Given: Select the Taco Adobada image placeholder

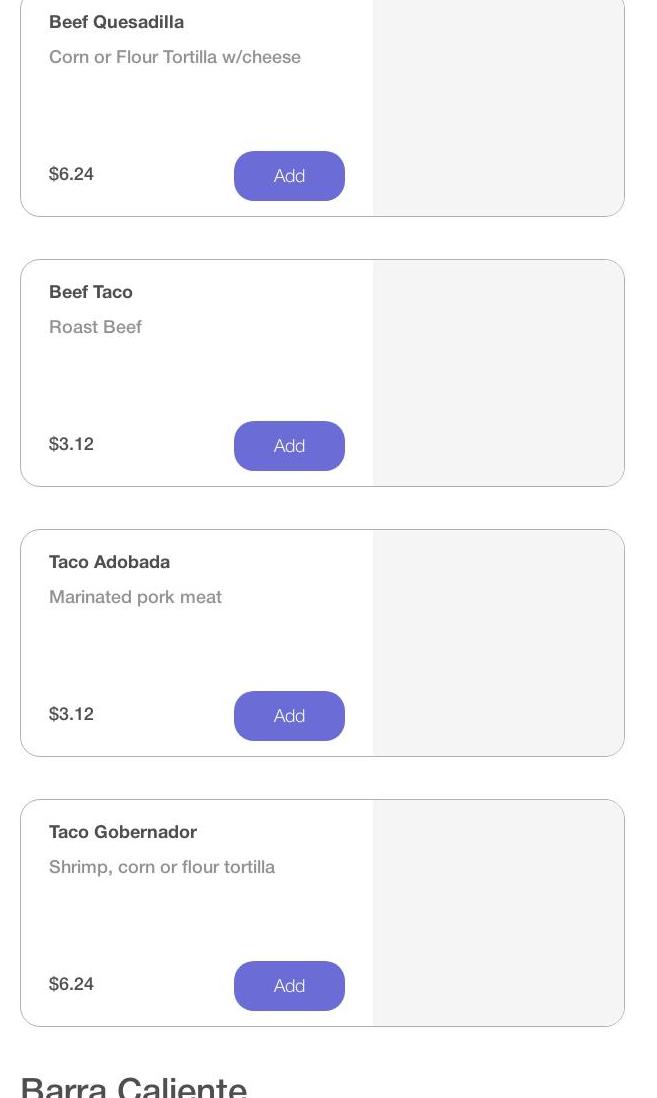Looking at the screenshot, I should pyautogui.click(x=498, y=643).
